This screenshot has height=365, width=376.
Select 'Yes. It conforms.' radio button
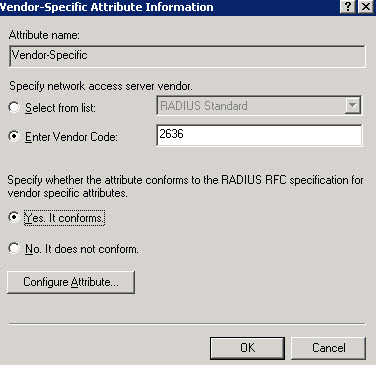coord(14,218)
